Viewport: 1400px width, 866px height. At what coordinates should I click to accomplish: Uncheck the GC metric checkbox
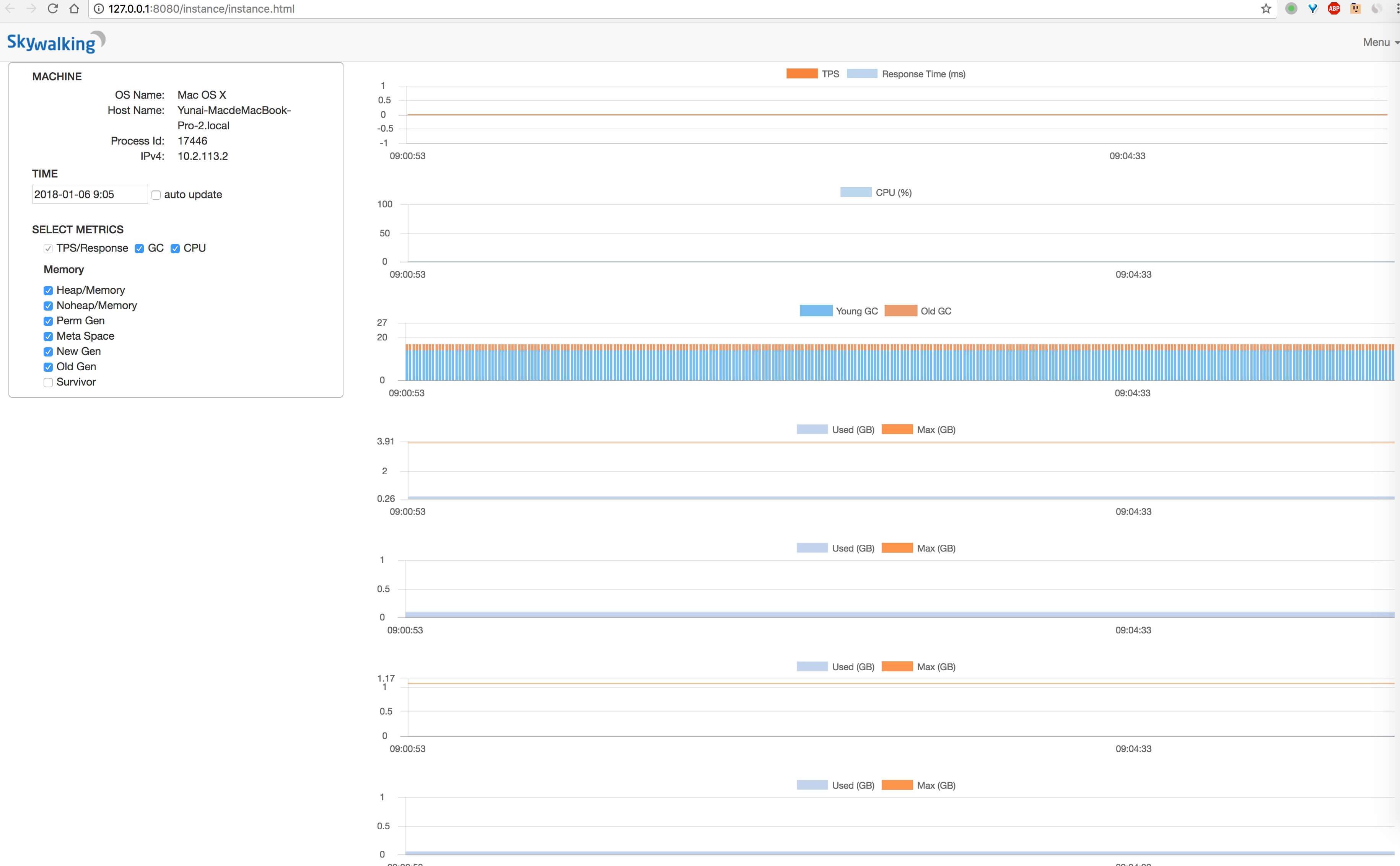pos(139,249)
